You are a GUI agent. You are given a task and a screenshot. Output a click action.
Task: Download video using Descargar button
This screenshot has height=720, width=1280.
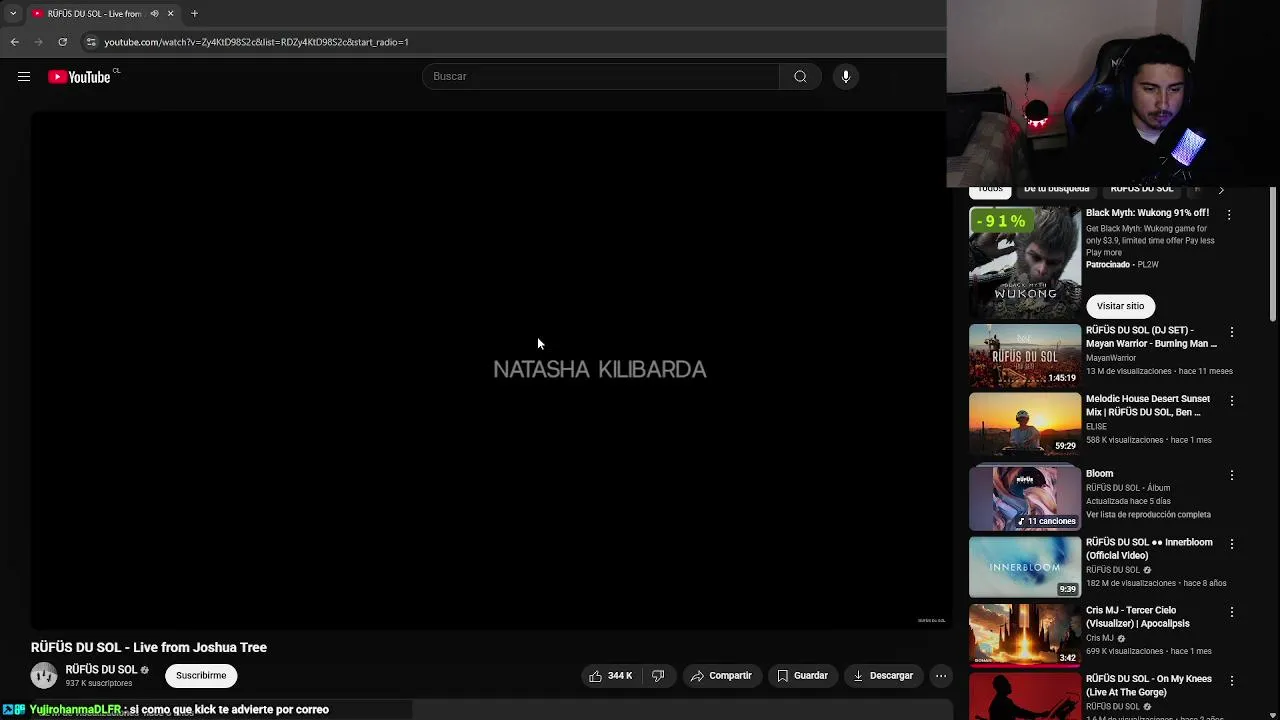882,676
